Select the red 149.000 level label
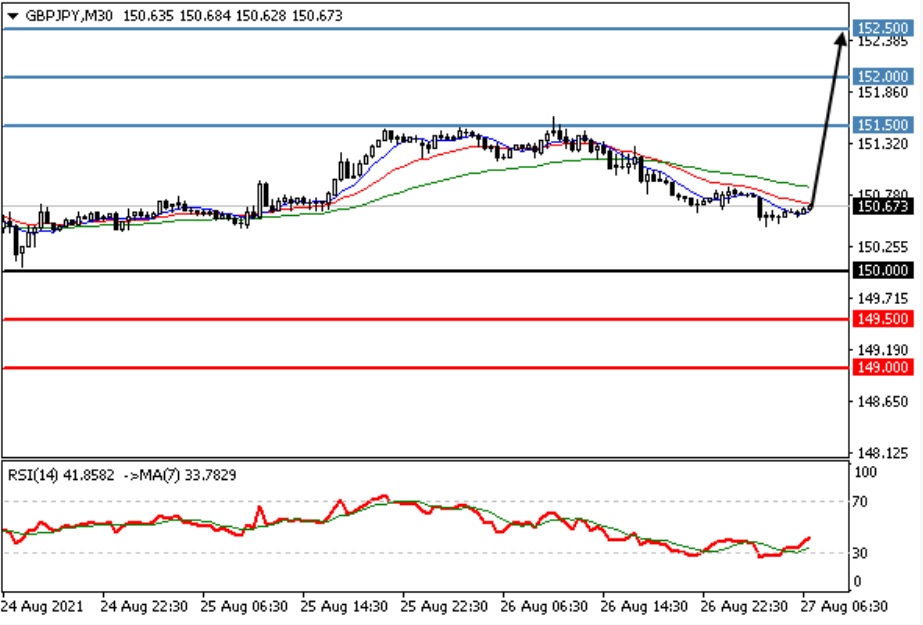This screenshot has height=625, width=923. point(882,367)
